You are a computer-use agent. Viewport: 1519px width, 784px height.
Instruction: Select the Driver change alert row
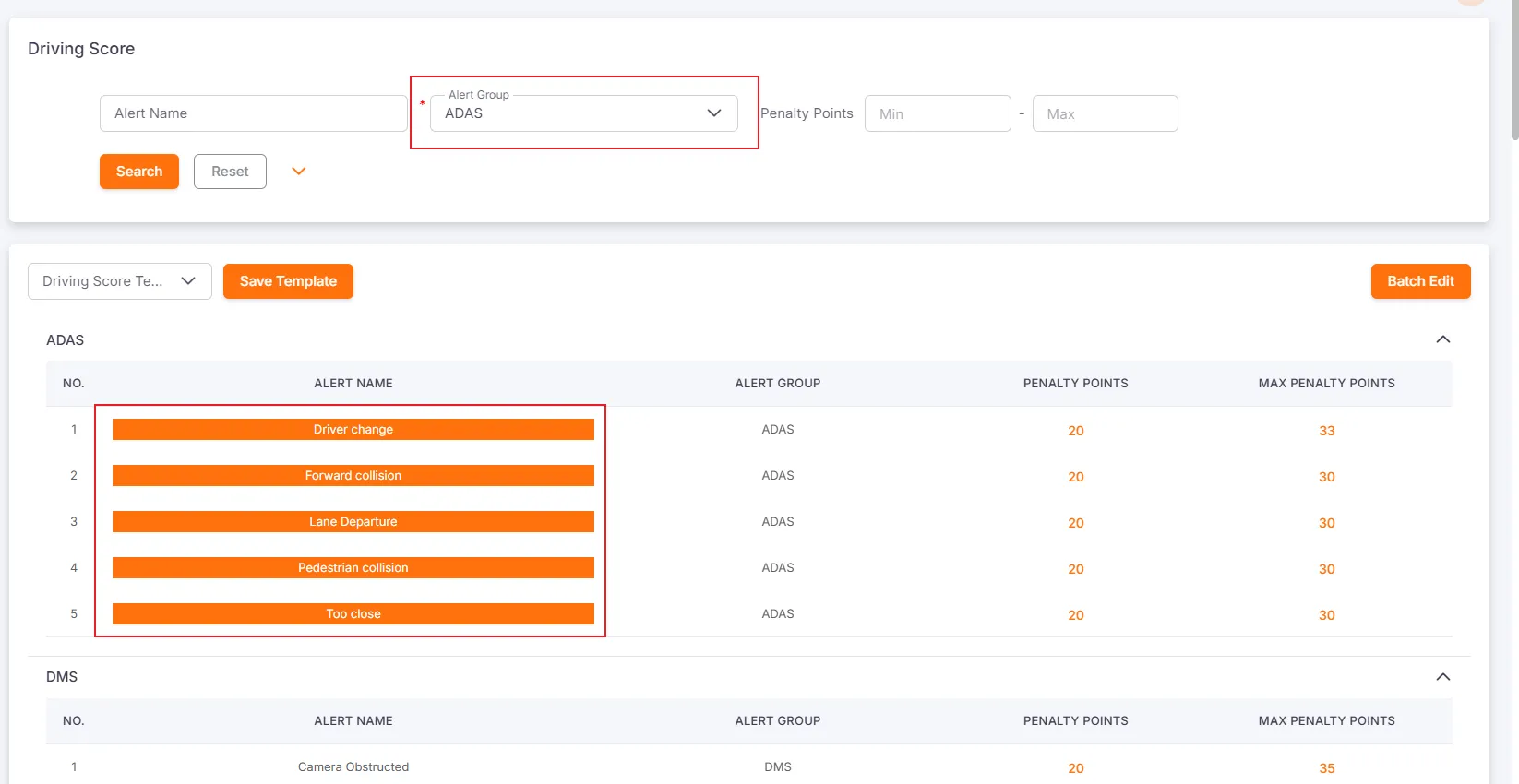click(353, 430)
